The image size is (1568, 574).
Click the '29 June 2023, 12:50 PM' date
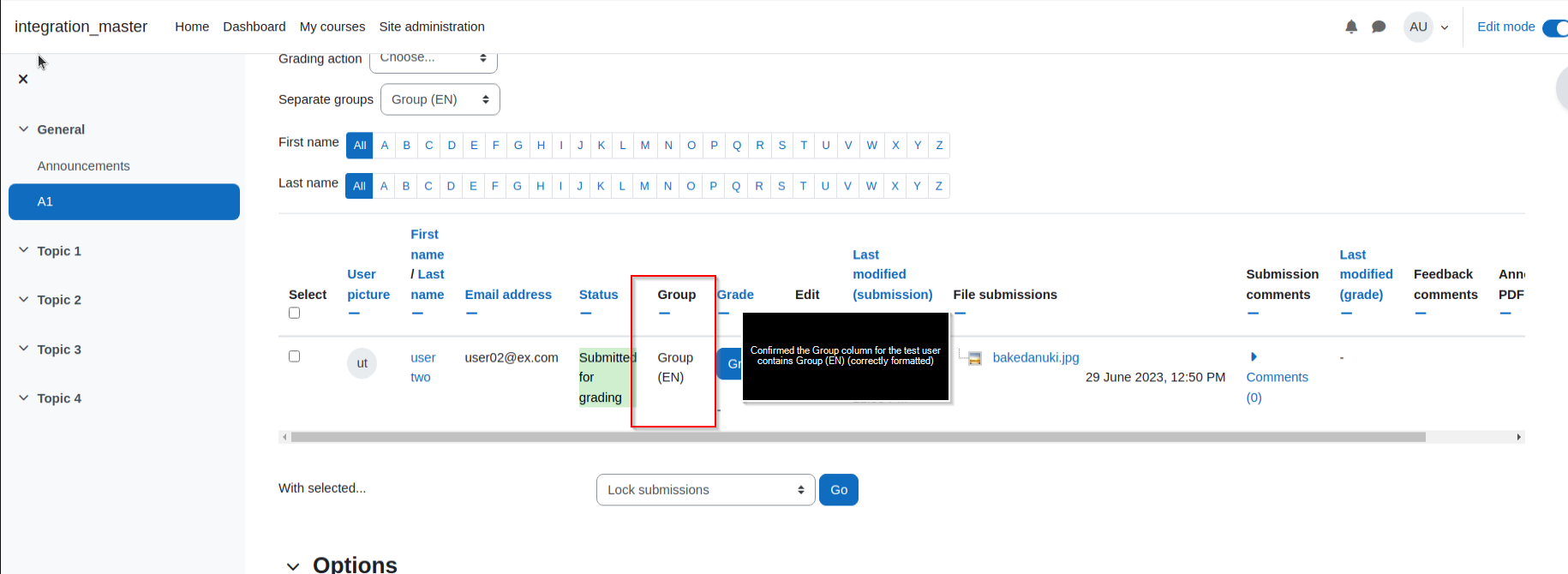(x=1155, y=377)
